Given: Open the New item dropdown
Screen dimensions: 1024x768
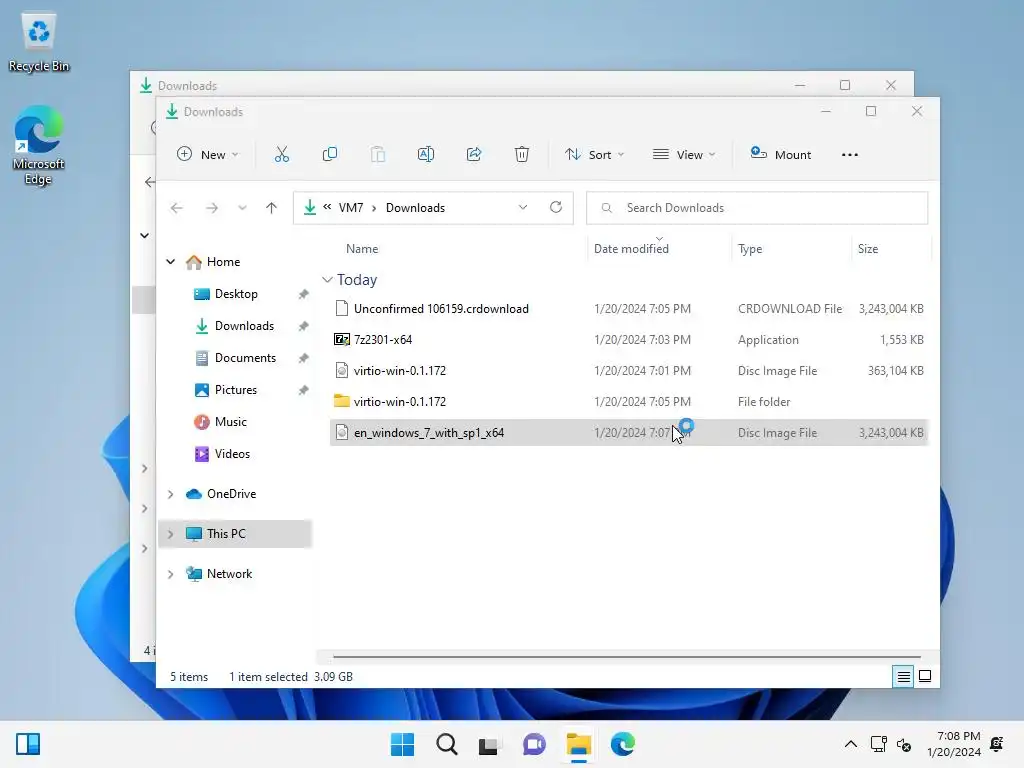Looking at the screenshot, I should 208,155.
